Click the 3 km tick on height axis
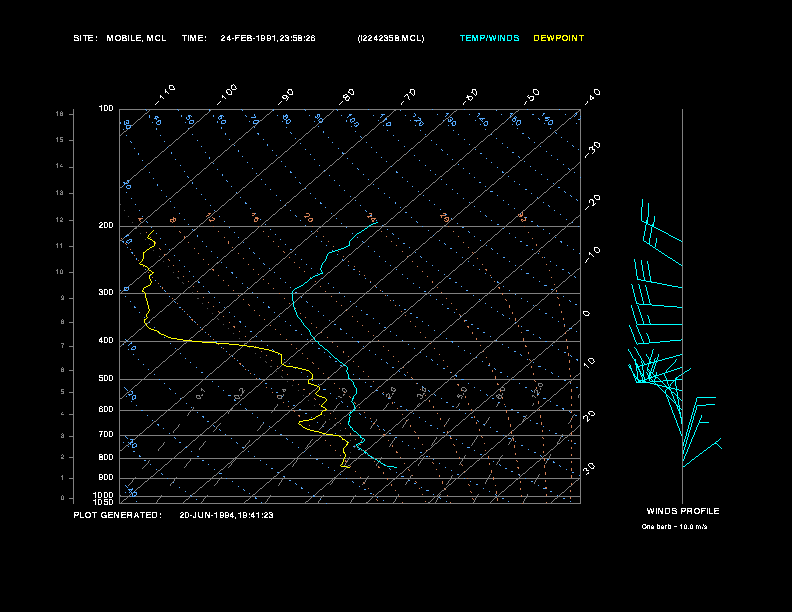The height and width of the screenshot is (612, 792). (x=63, y=436)
